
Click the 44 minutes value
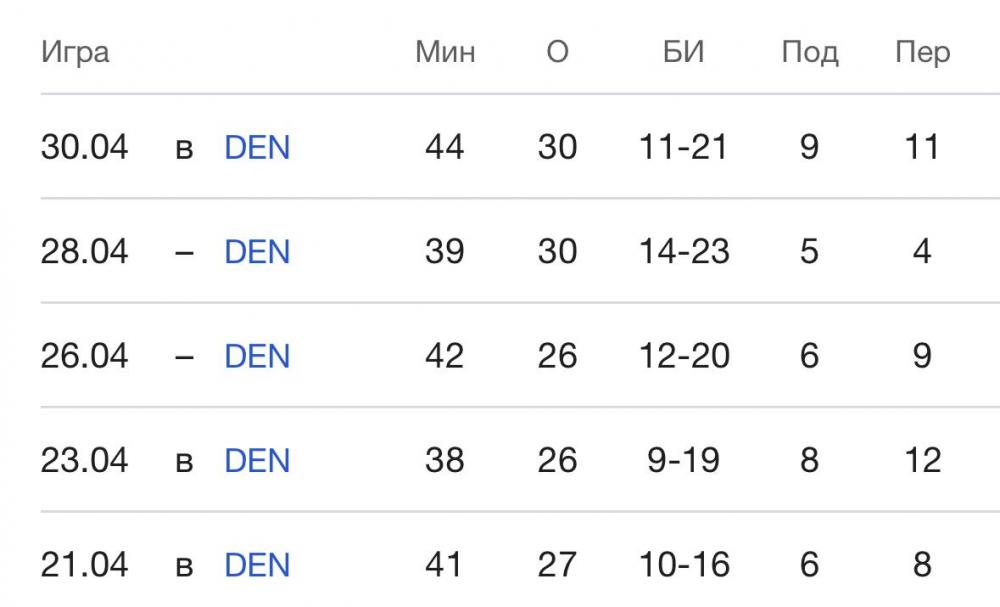coord(445,148)
